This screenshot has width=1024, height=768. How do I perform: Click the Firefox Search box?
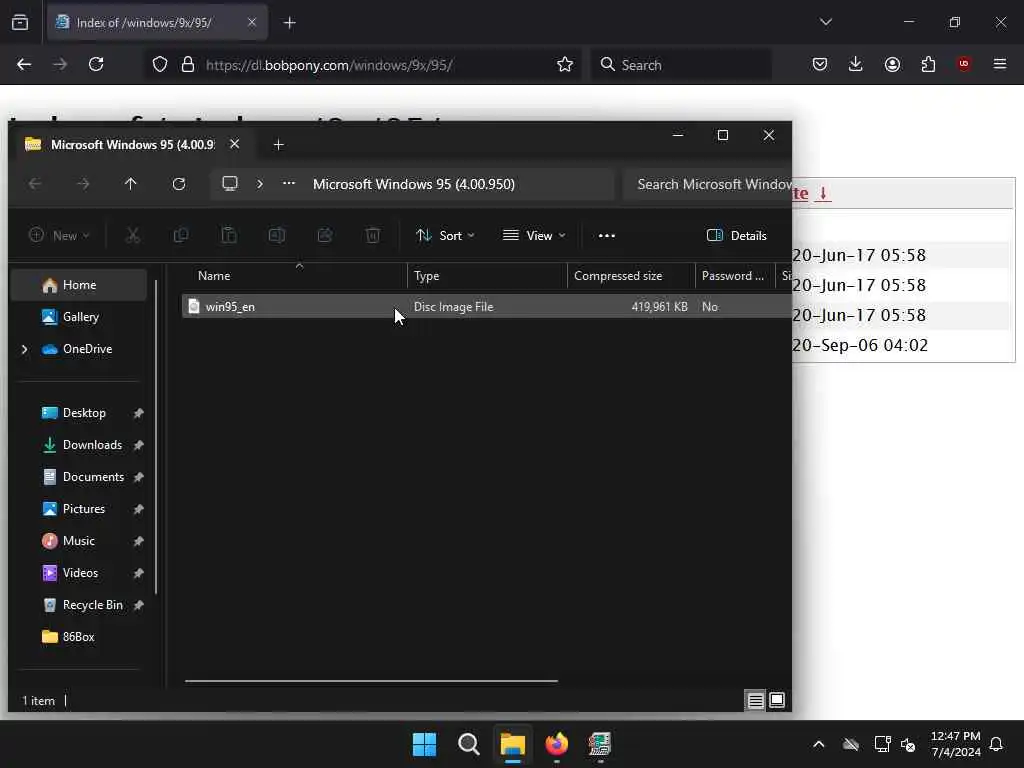click(681, 65)
